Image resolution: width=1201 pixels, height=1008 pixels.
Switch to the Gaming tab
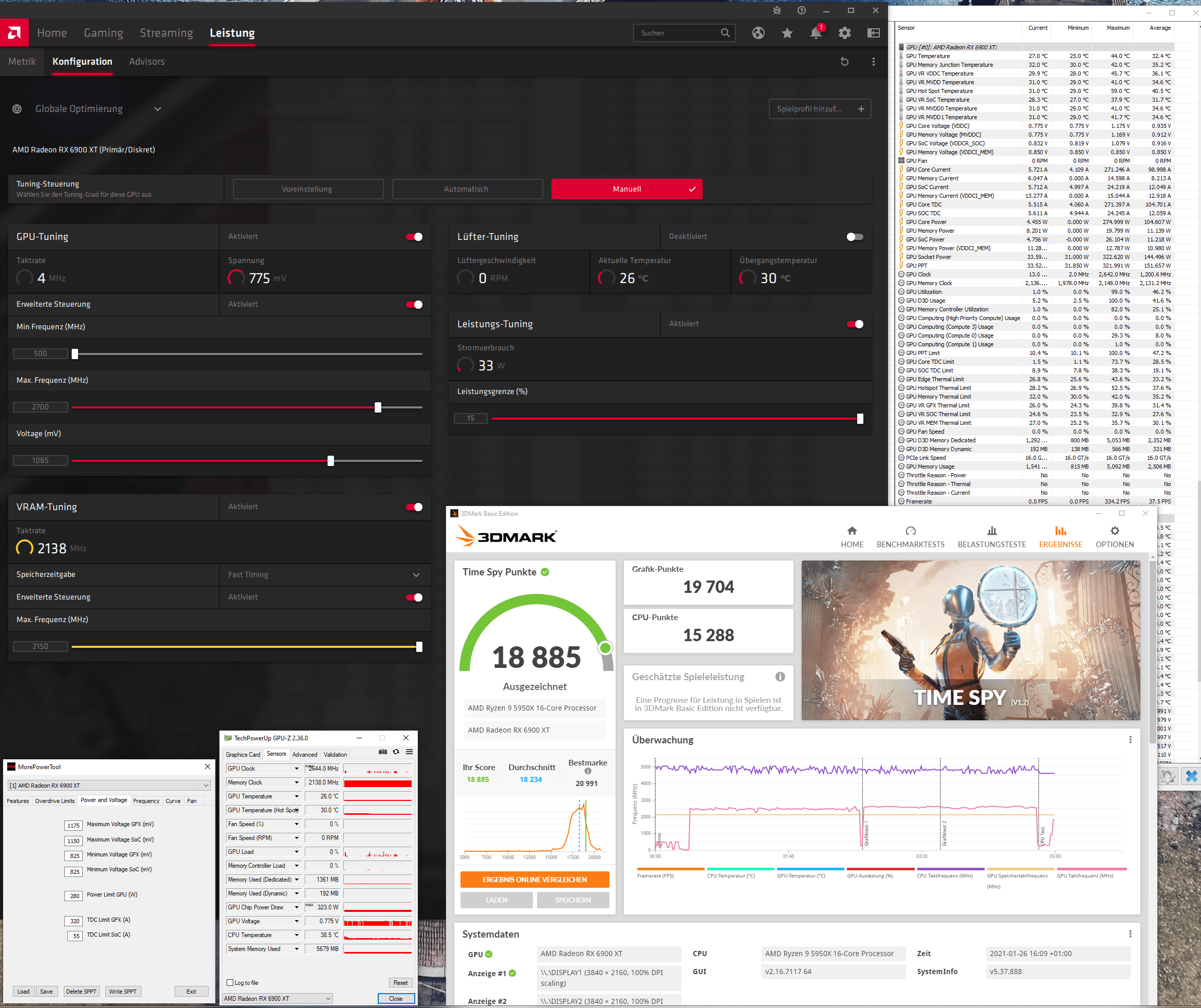103,33
